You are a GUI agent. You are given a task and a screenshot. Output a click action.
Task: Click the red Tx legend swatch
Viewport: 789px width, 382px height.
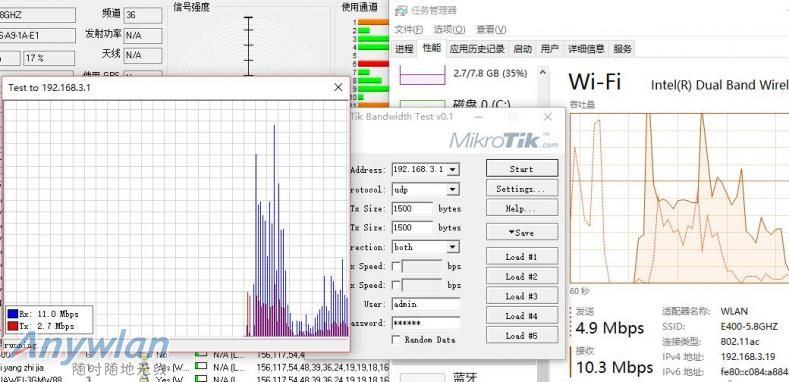tap(13, 326)
